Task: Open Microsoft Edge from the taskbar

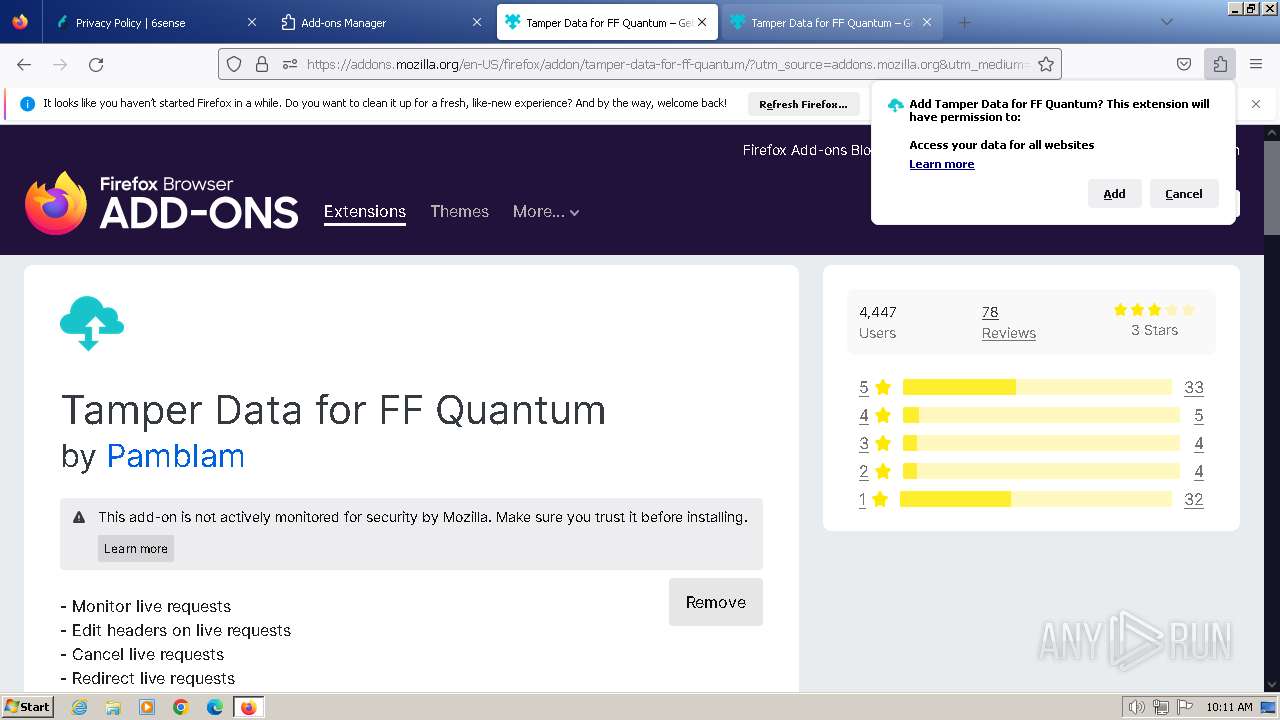Action: 215,707
